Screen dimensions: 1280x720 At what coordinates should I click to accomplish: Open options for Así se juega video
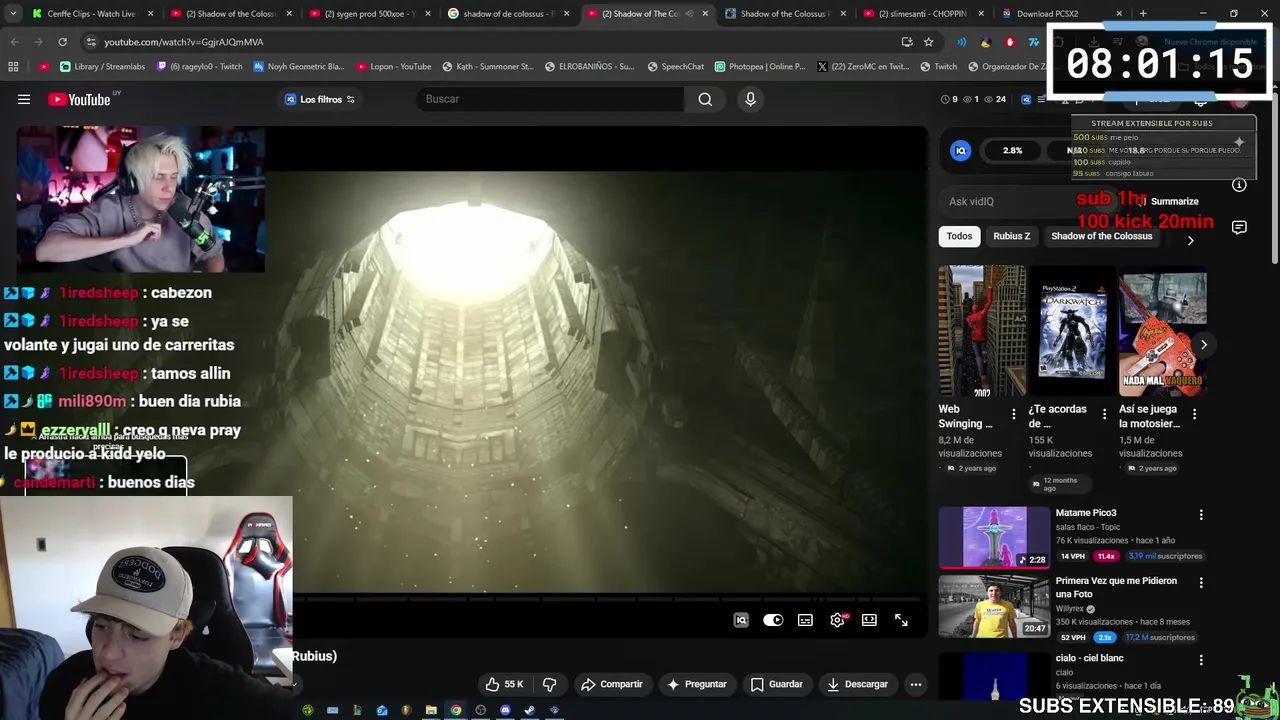[x=1194, y=414]
